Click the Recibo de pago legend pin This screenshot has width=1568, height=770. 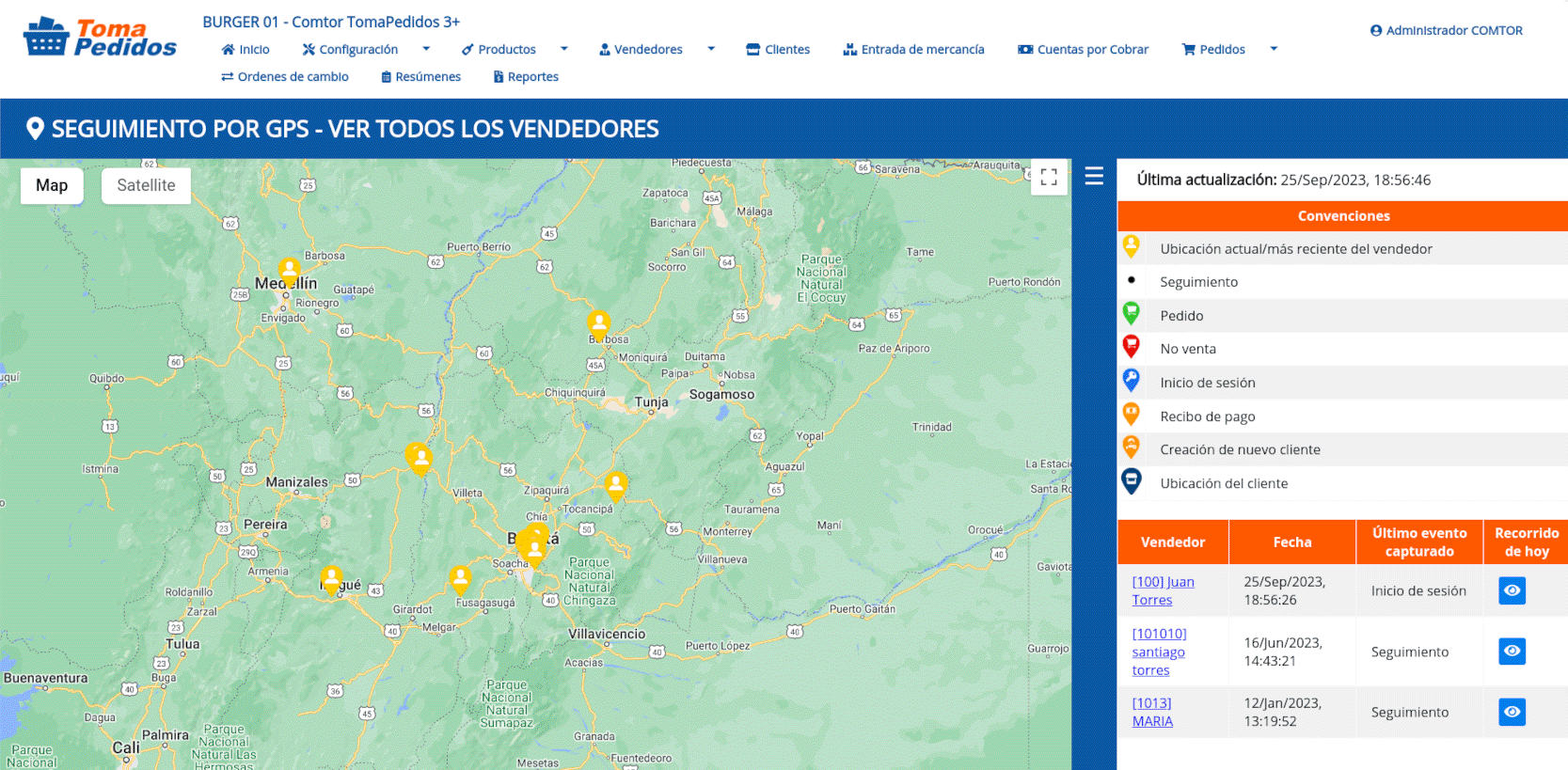pos(1132,415)
